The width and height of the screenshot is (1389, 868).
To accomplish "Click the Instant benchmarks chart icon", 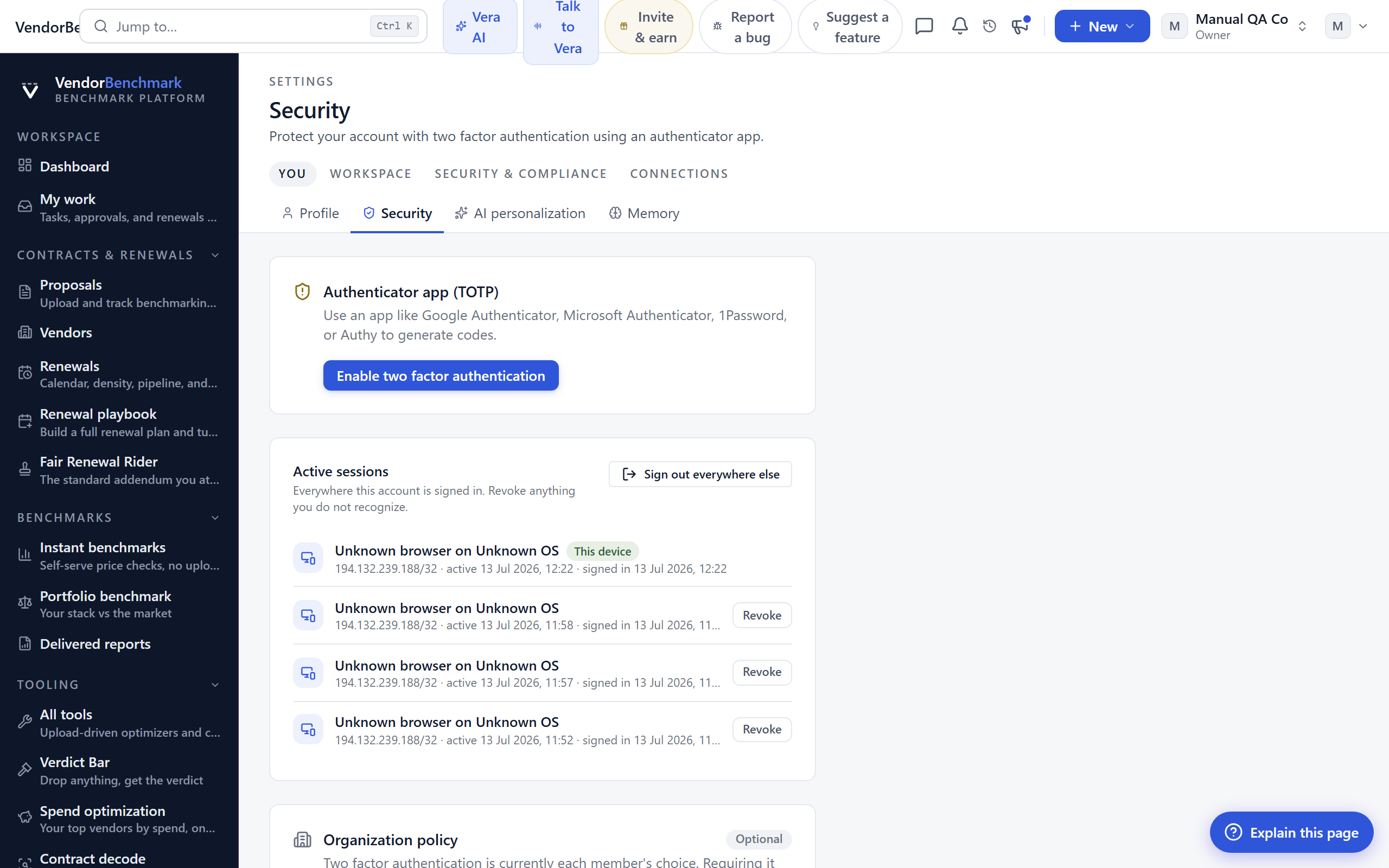I will coord(24,555).
